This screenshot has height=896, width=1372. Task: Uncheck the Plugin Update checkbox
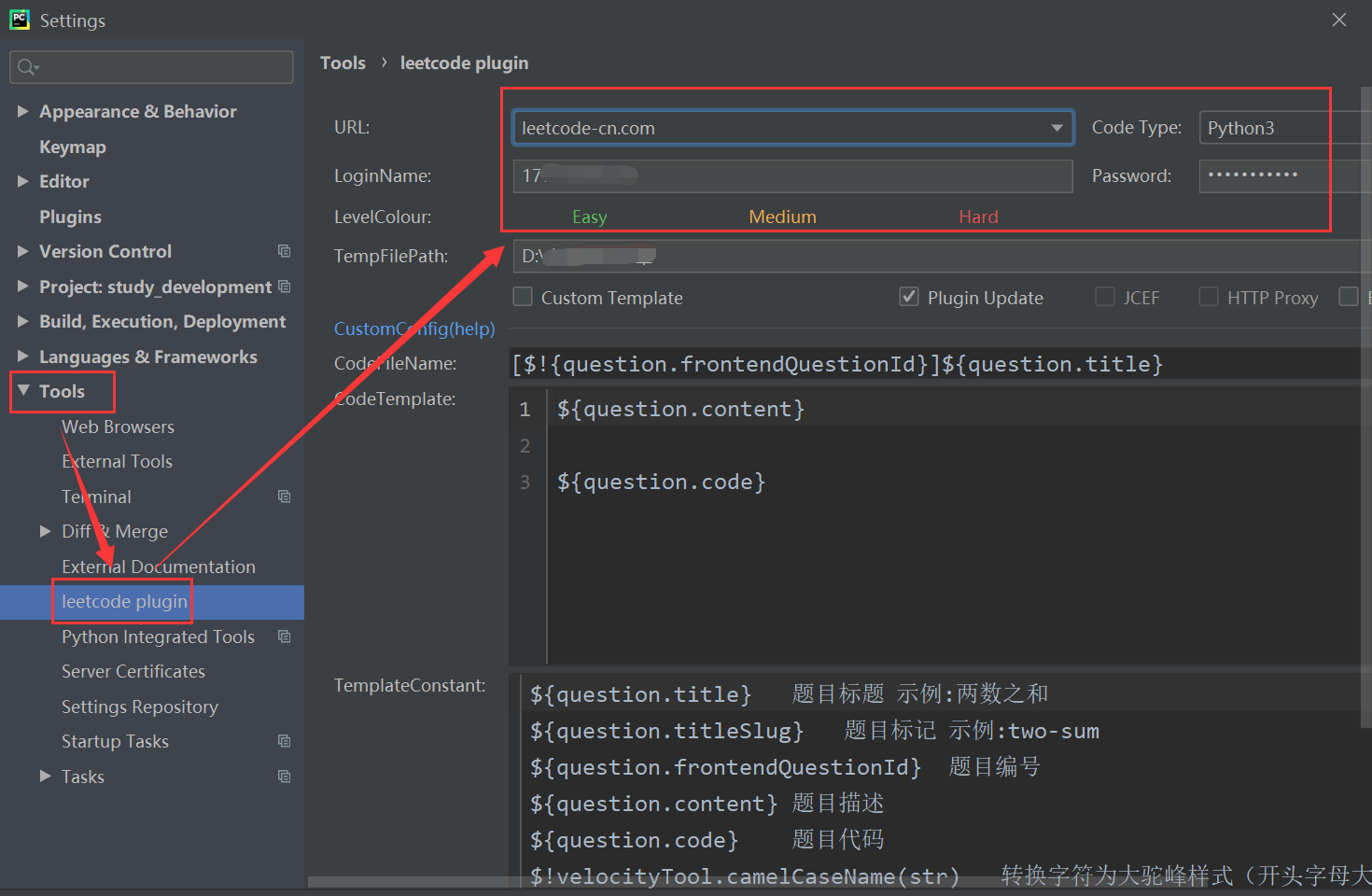909,297
